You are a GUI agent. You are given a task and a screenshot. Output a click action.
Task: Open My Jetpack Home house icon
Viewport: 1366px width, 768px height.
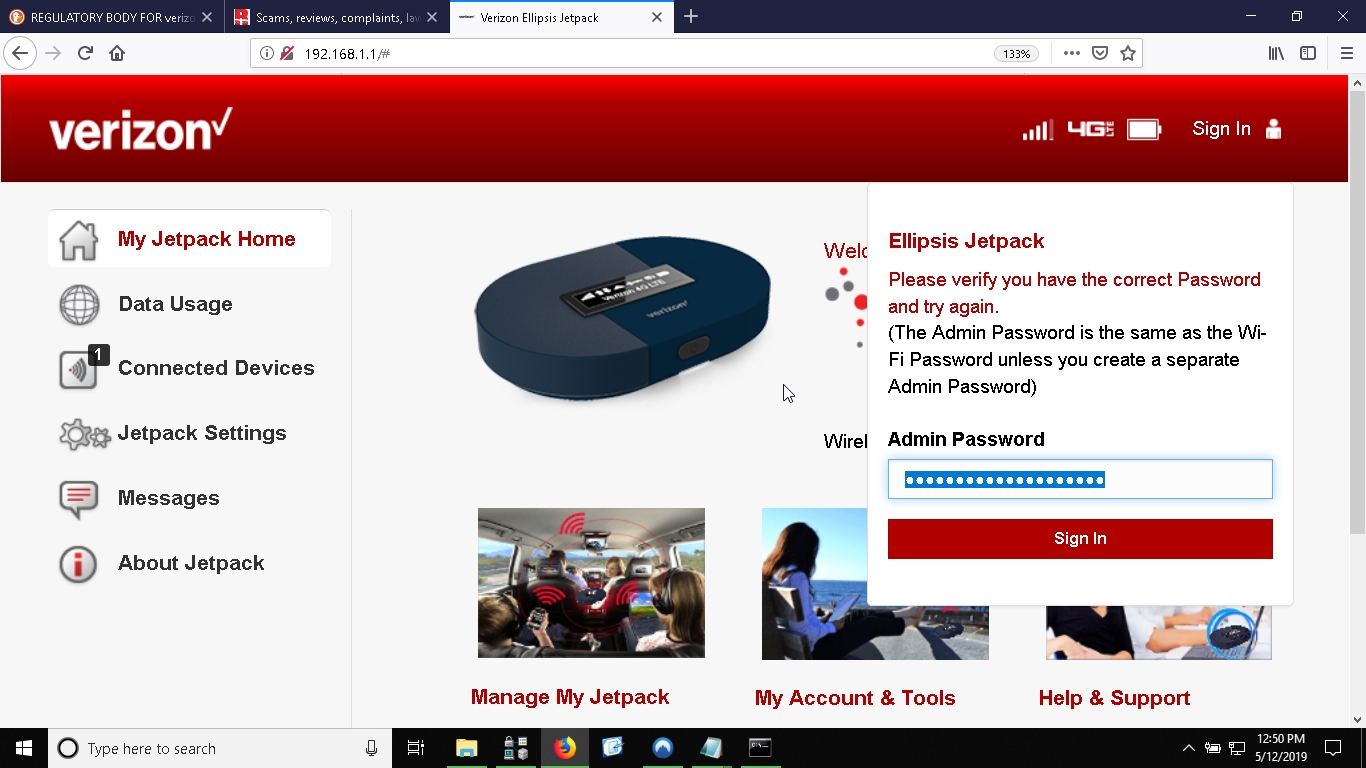79,240
